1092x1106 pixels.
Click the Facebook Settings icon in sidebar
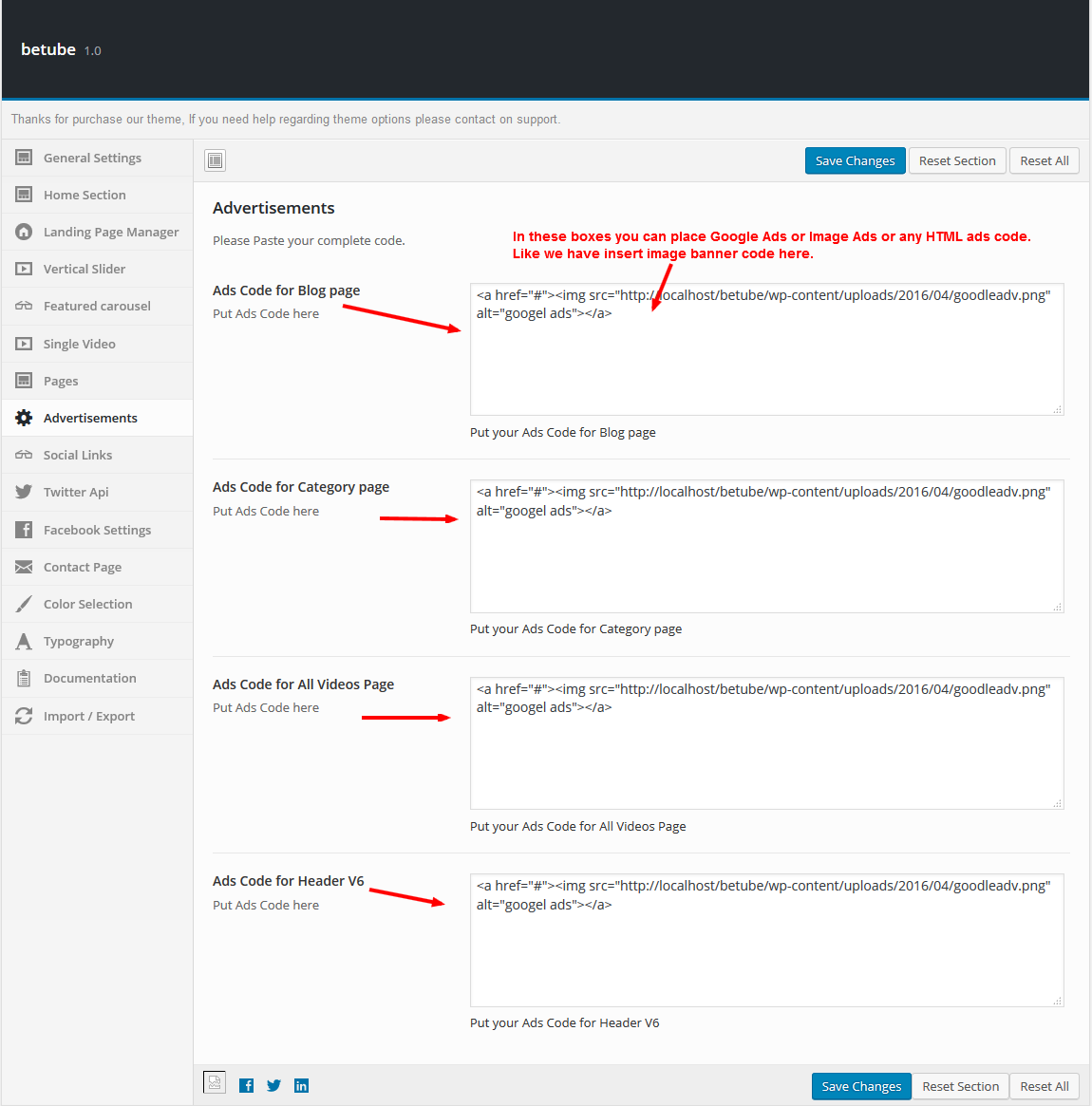tap(23, 530)
